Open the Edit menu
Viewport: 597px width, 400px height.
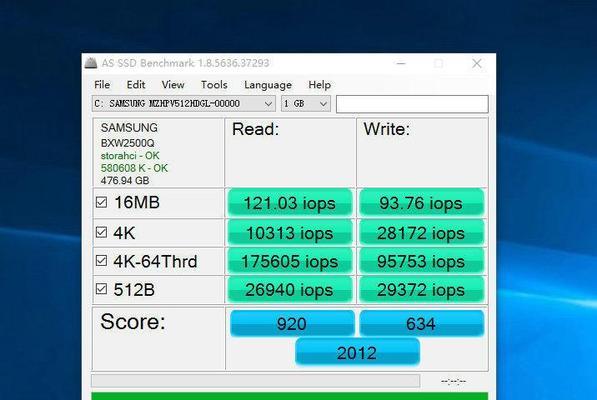pos(136,84)
